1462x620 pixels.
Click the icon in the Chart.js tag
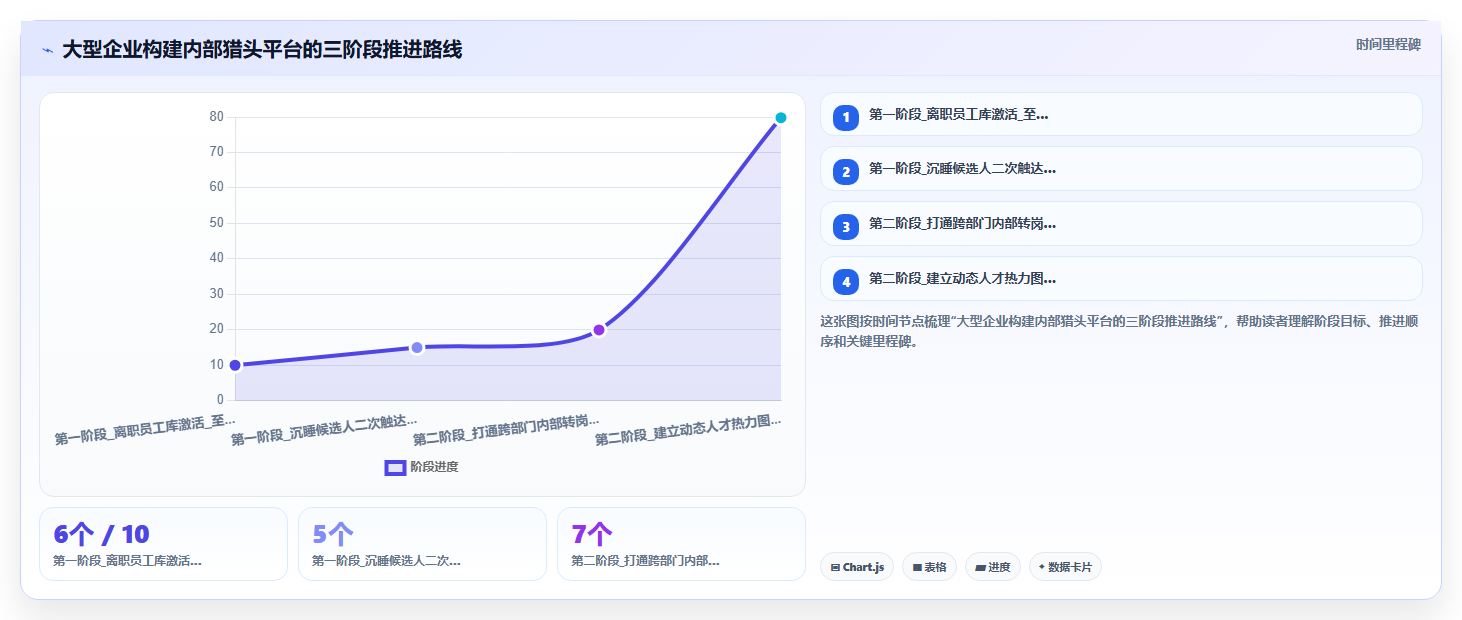point(835,567)
